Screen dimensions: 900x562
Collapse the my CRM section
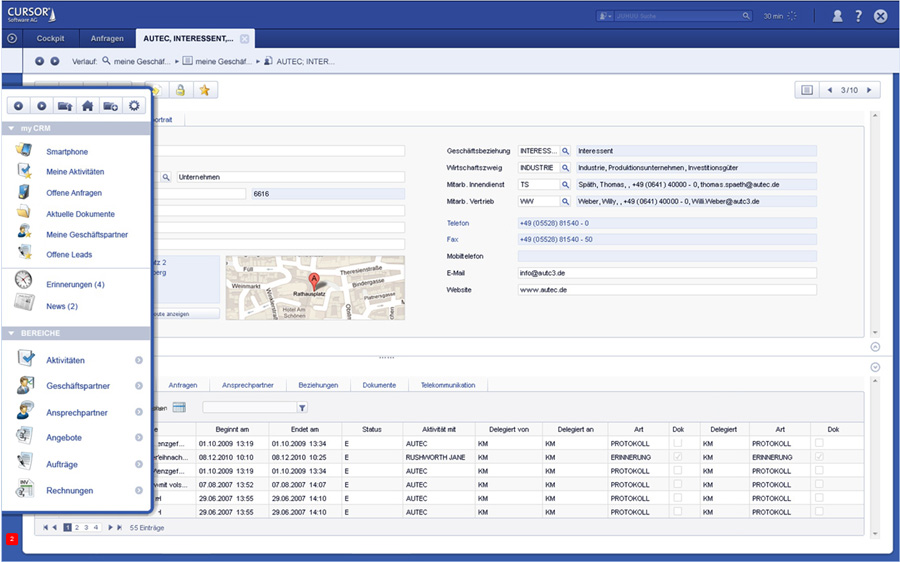pos(10,129)
